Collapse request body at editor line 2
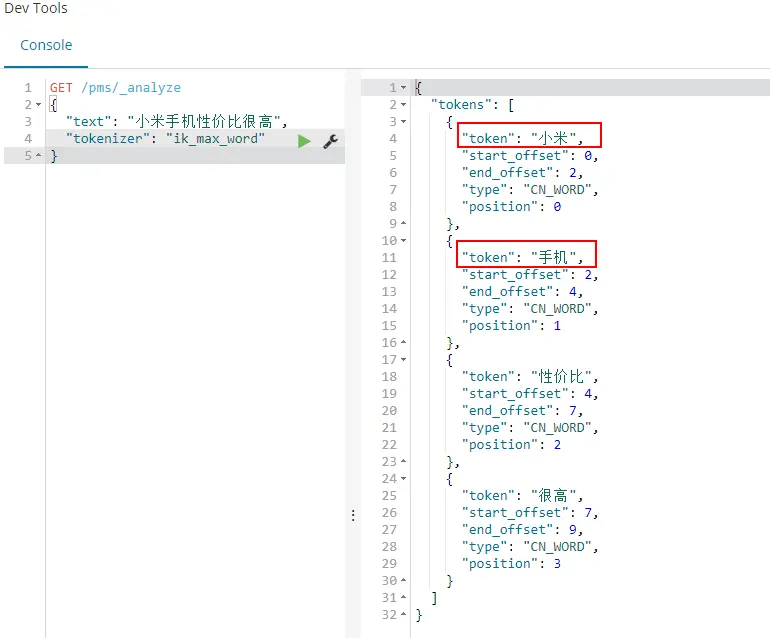770x638 pixels. pyautogui.click(x=38, y=105)
